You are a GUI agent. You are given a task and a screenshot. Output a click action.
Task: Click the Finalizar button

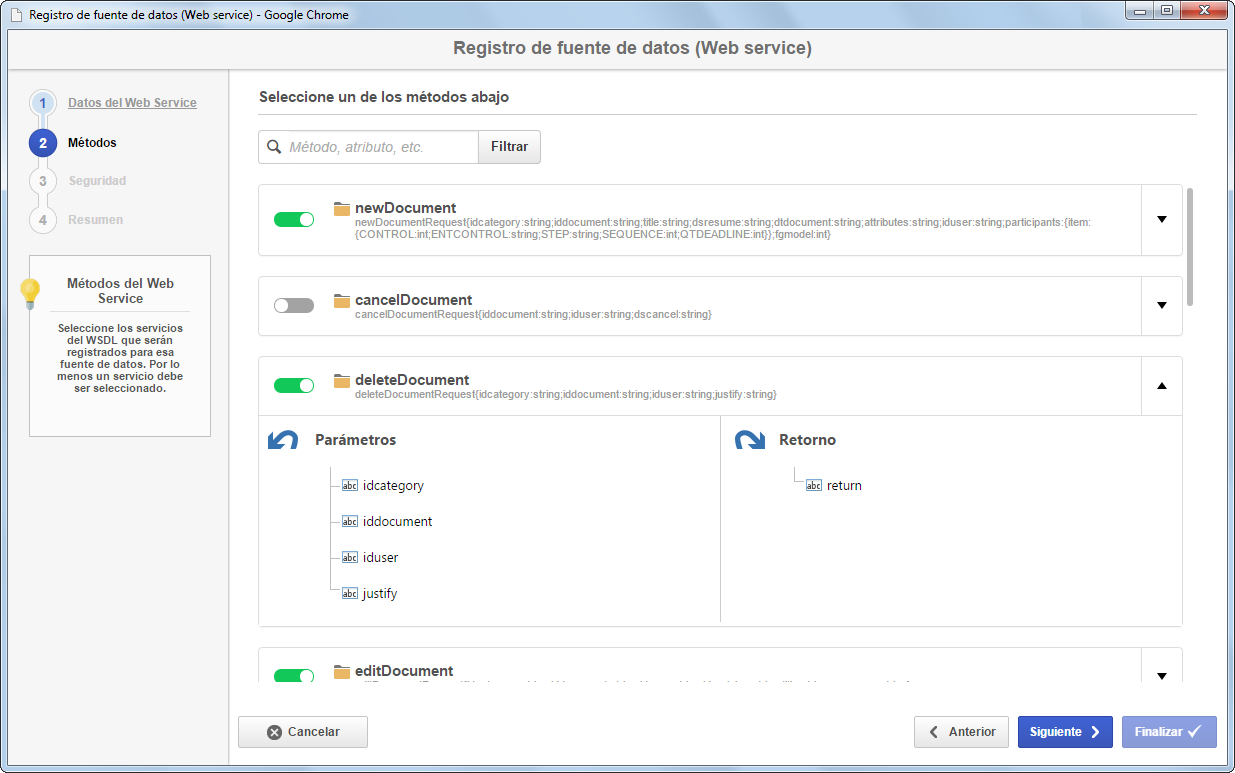coord(1169,732)
